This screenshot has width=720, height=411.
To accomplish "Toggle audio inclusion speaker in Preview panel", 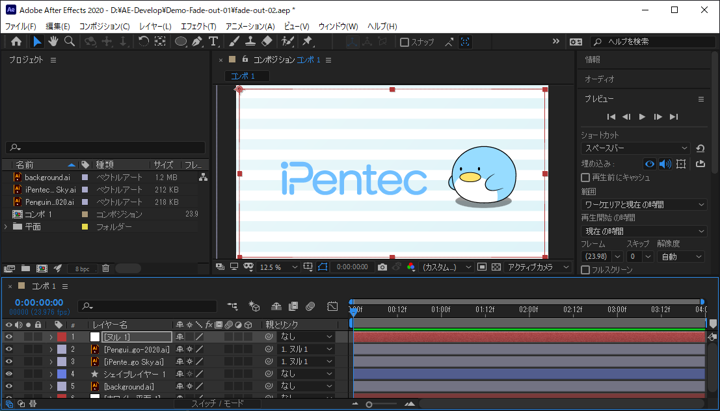I will [x=665, y=163].
